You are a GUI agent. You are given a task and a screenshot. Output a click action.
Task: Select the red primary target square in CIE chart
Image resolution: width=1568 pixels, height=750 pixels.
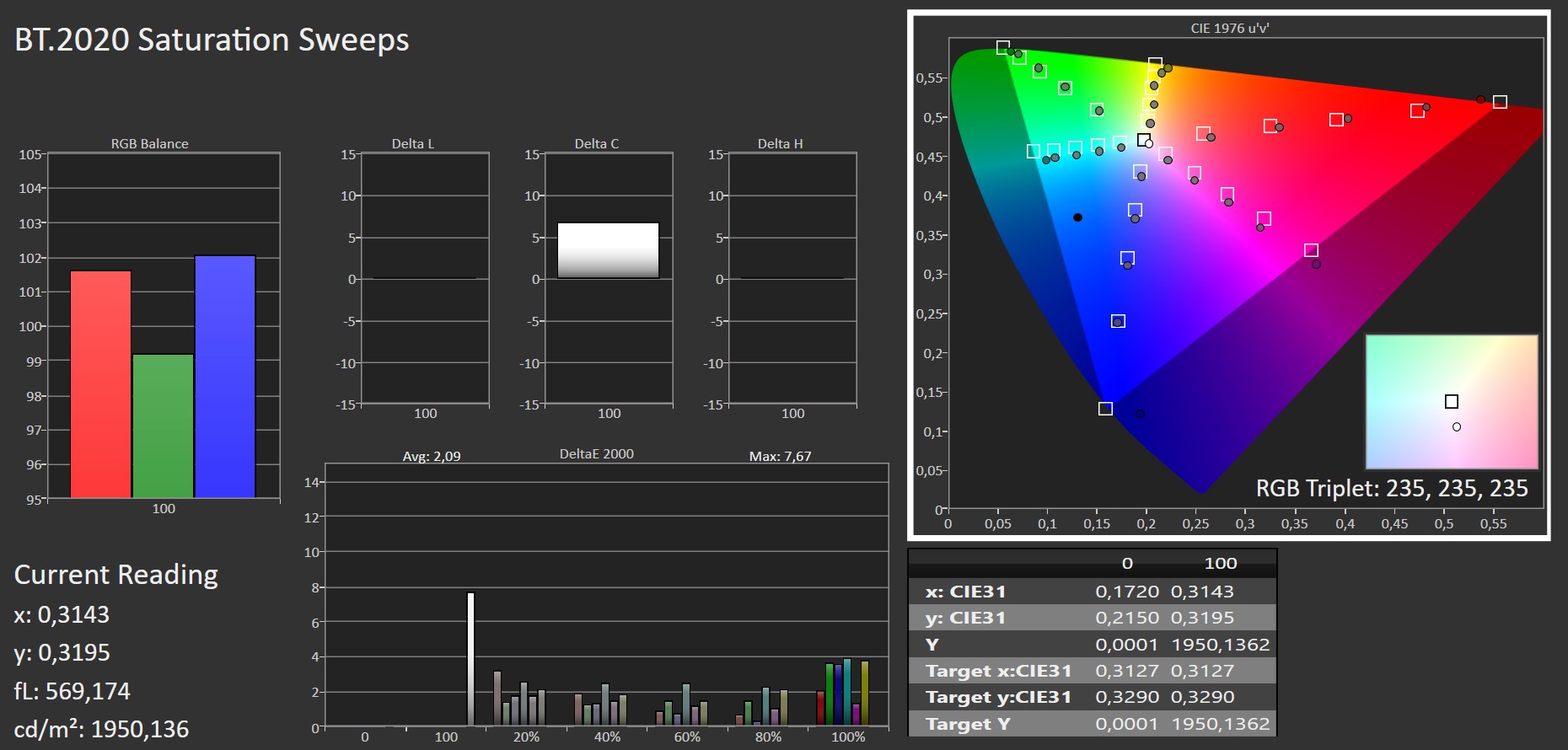(1500, 102)
